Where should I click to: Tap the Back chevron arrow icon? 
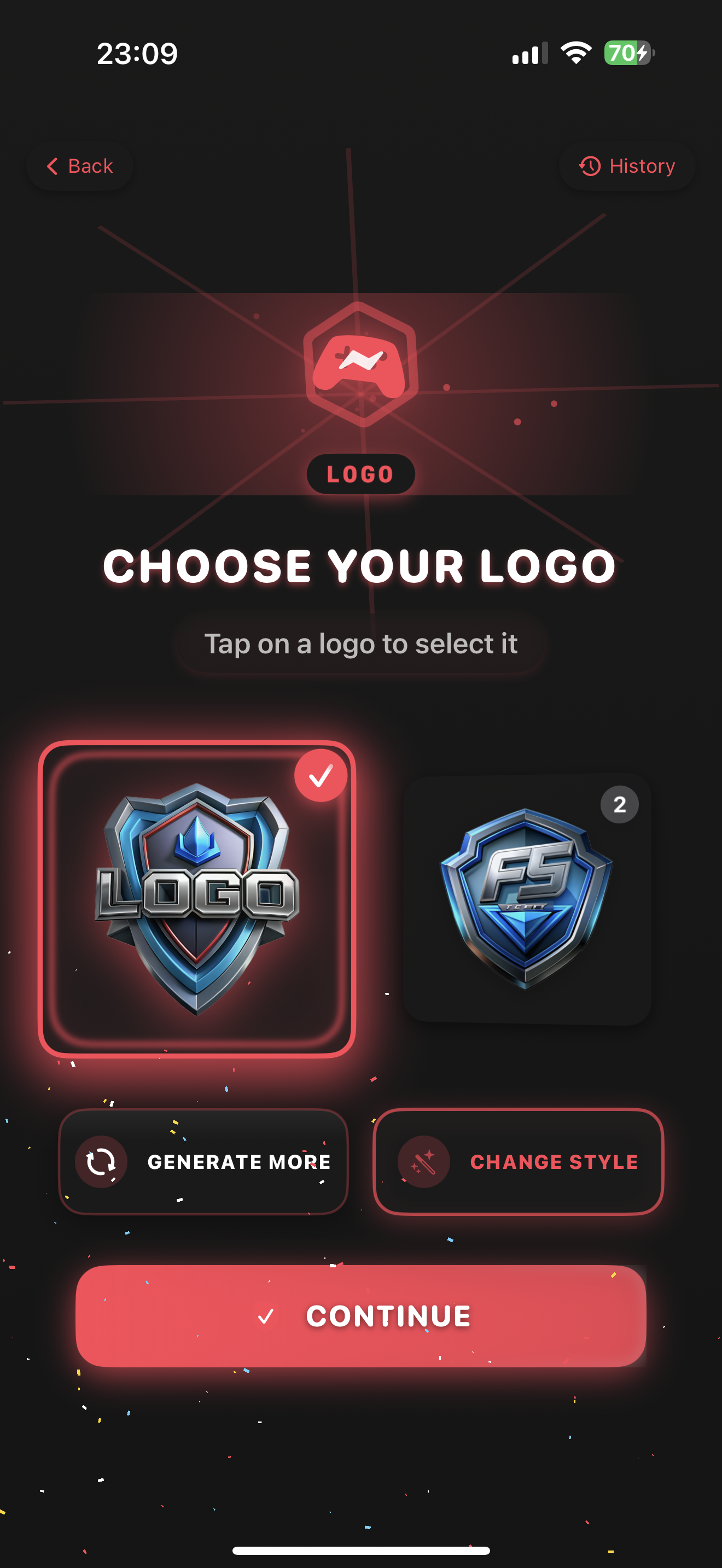point(53,166)
